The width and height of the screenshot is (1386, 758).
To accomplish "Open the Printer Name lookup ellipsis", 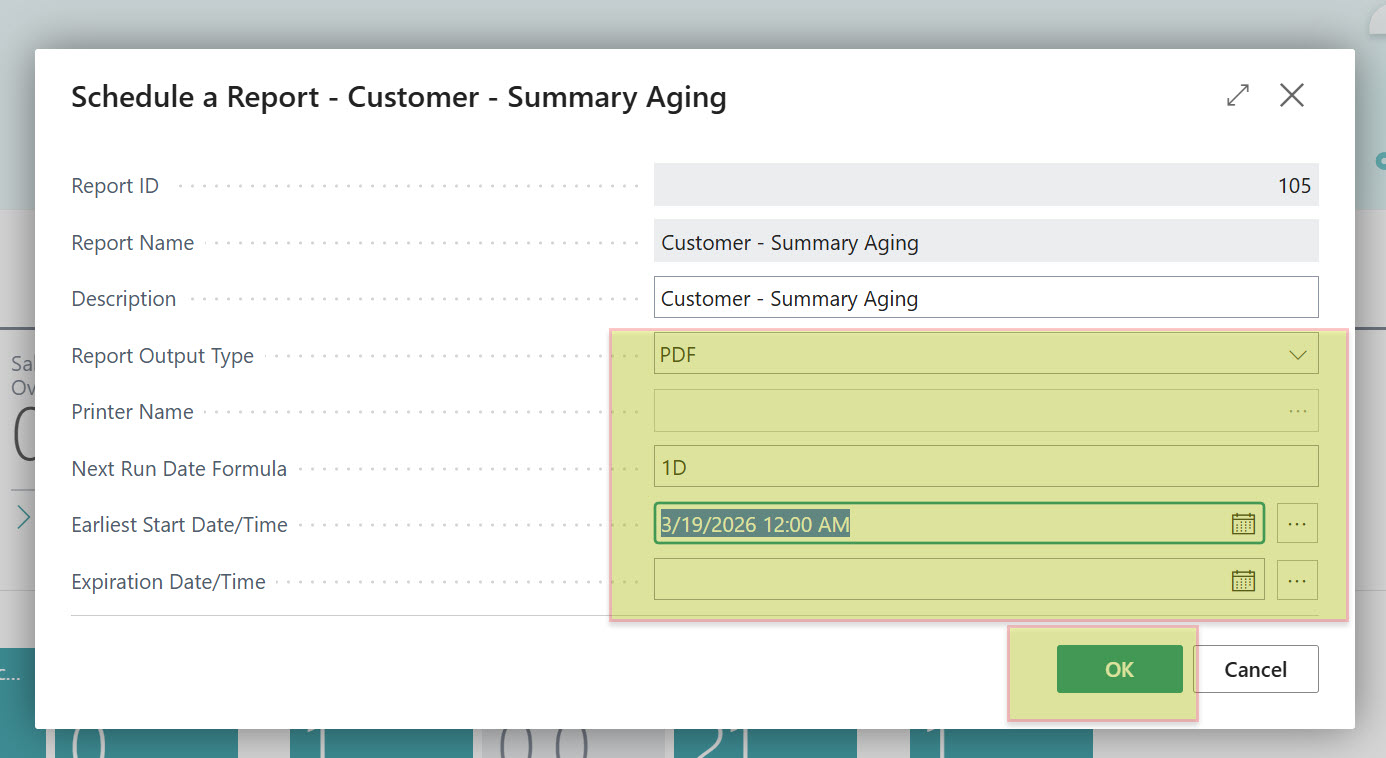I will [1297, 411].
